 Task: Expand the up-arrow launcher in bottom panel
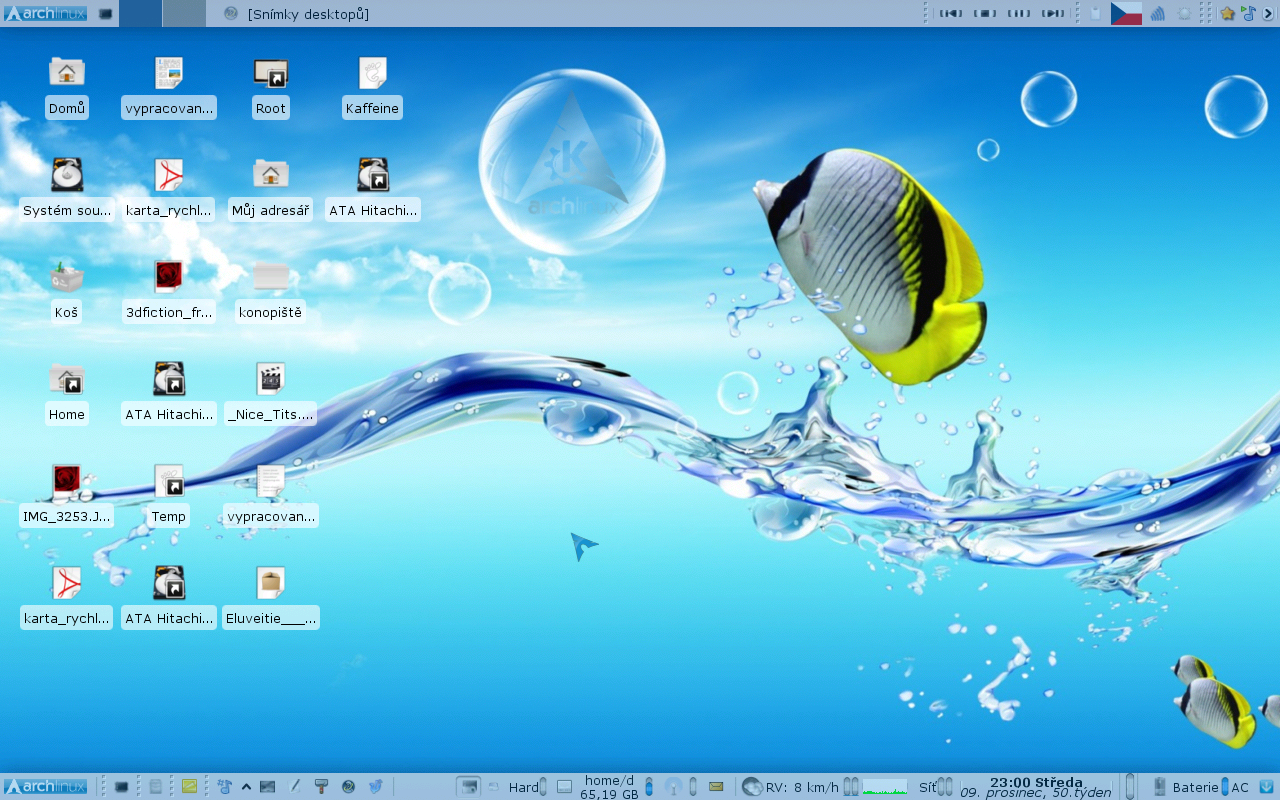[x=246, y=787]
